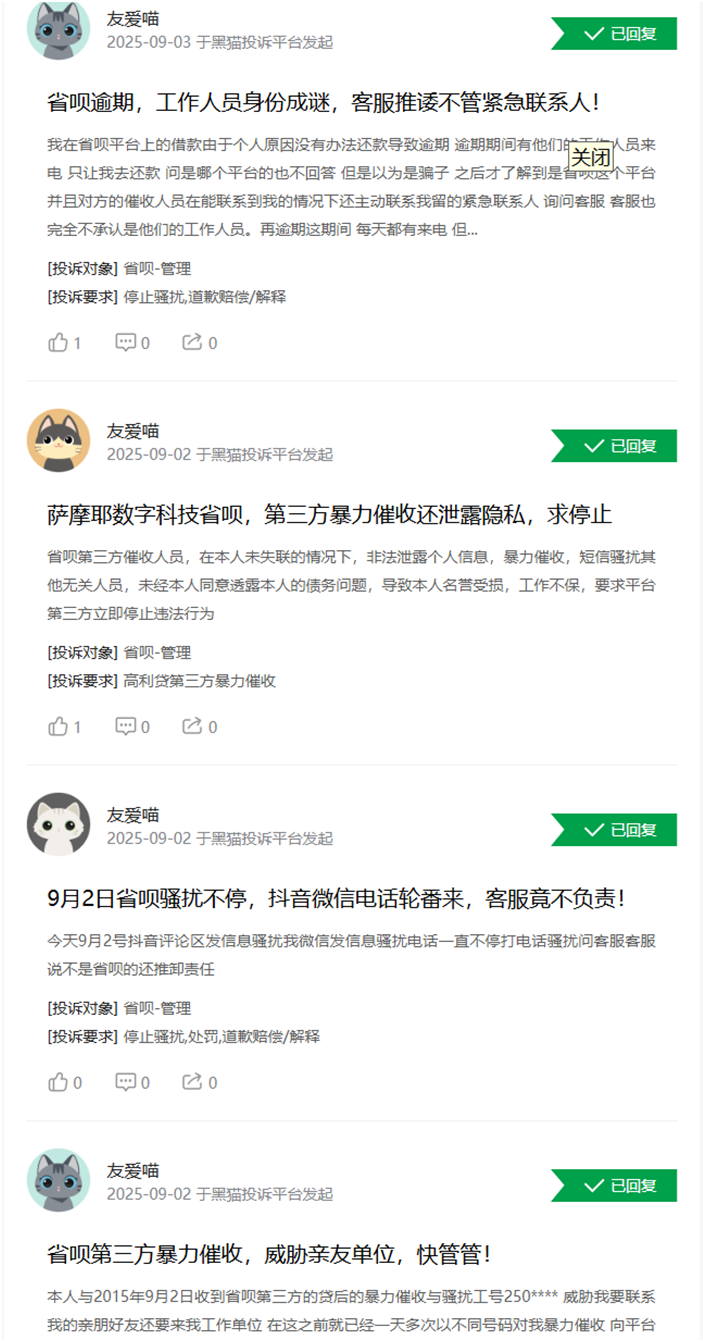
Task: Open the title 萨摩耶数字科技省呗，第三方暴力催收
Action: tap(329, 515)
